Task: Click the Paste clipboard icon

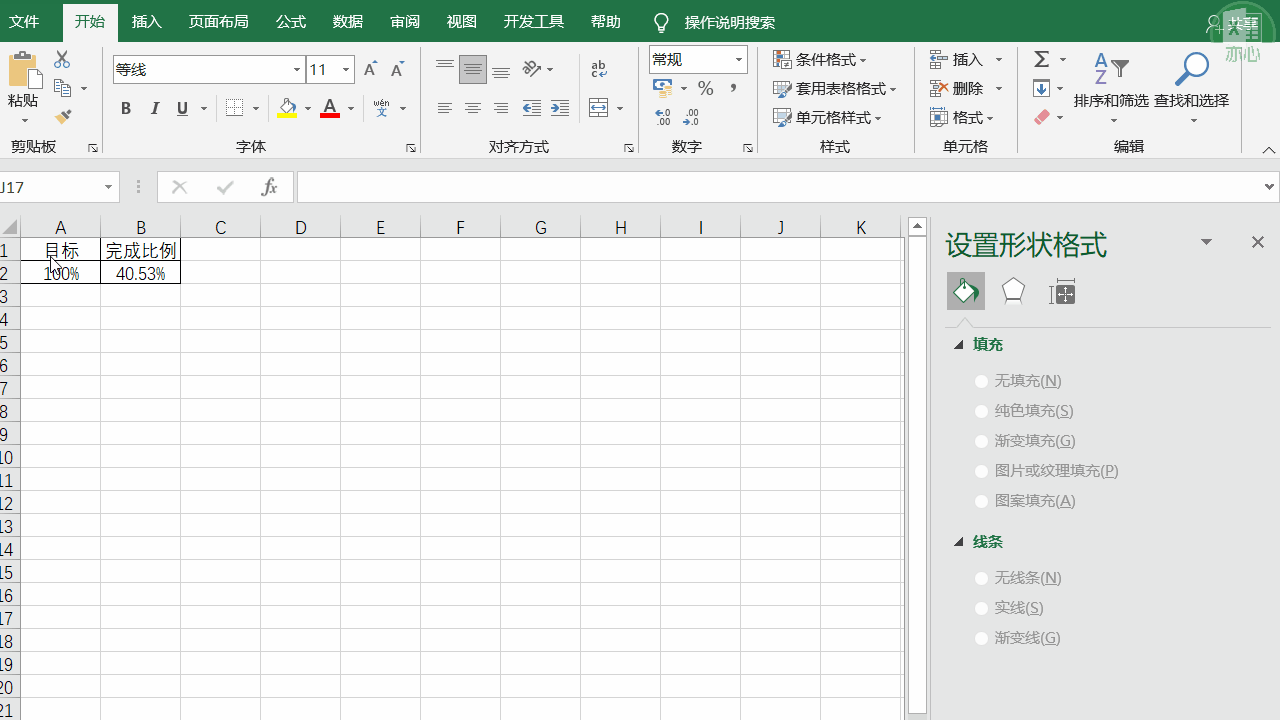Action: (x=23, y=70)
